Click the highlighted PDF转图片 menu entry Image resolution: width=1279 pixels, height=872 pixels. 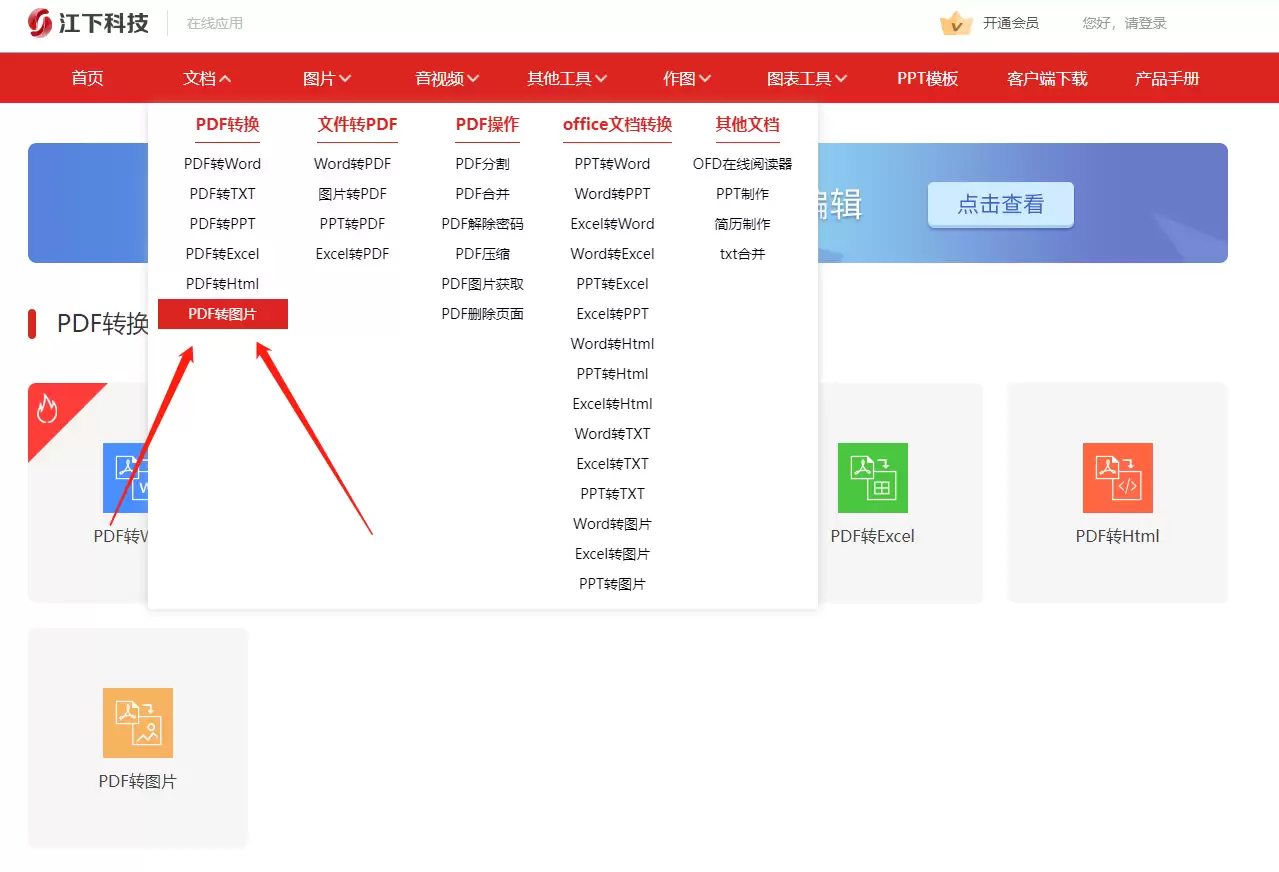[222, 313]
